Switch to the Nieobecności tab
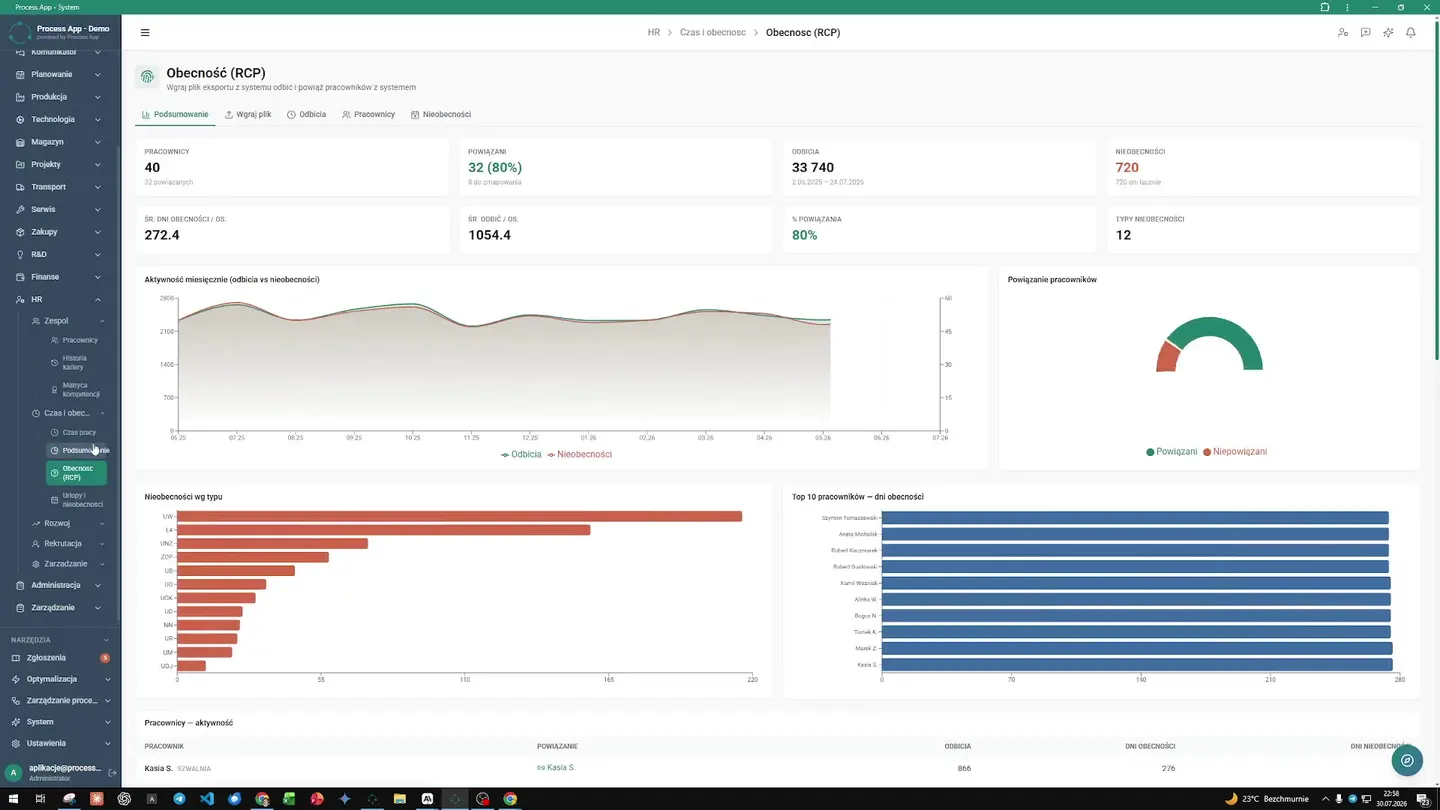 (x=440, y=115)
